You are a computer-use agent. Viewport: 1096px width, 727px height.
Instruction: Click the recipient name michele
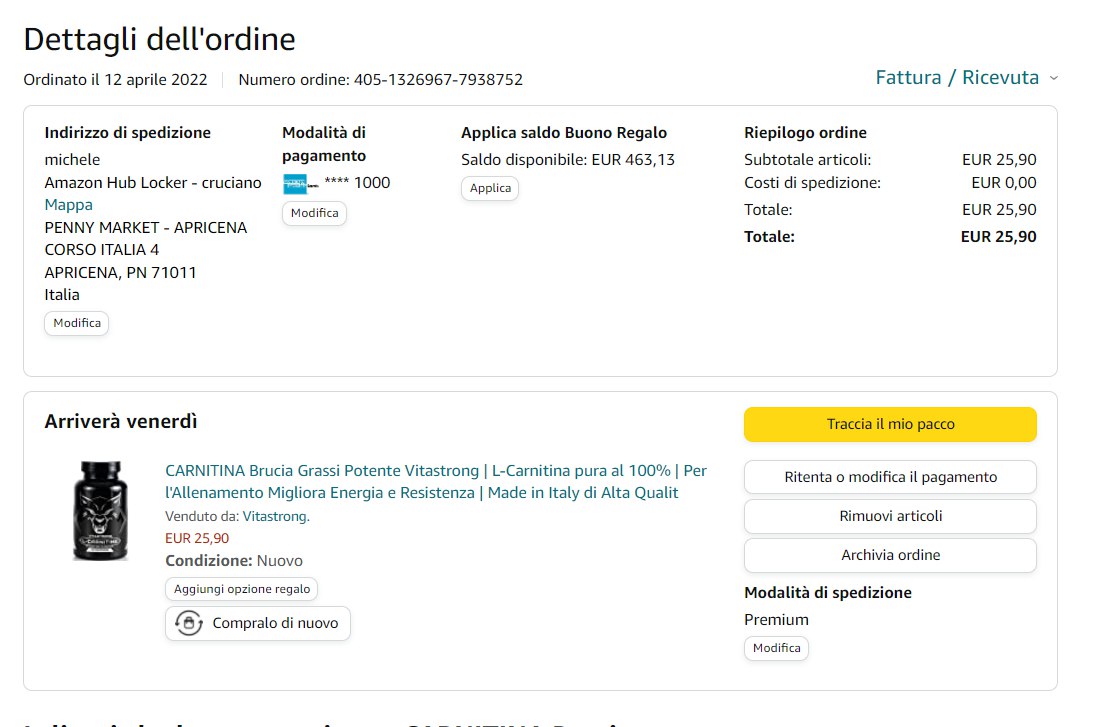[x=73, y=160]
